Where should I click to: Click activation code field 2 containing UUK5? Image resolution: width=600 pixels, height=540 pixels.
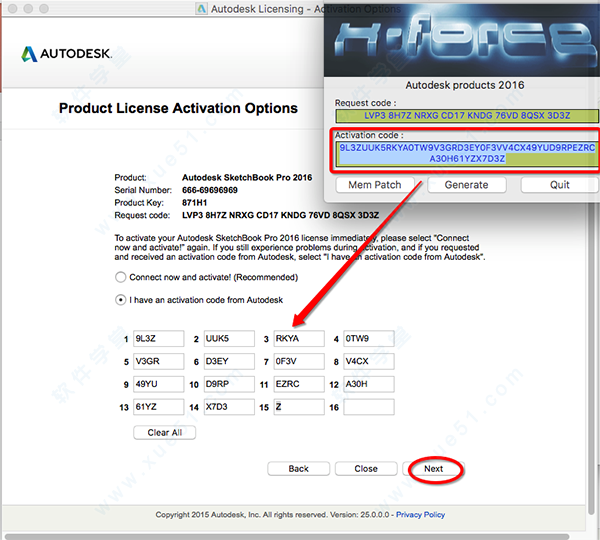[229, 339]
